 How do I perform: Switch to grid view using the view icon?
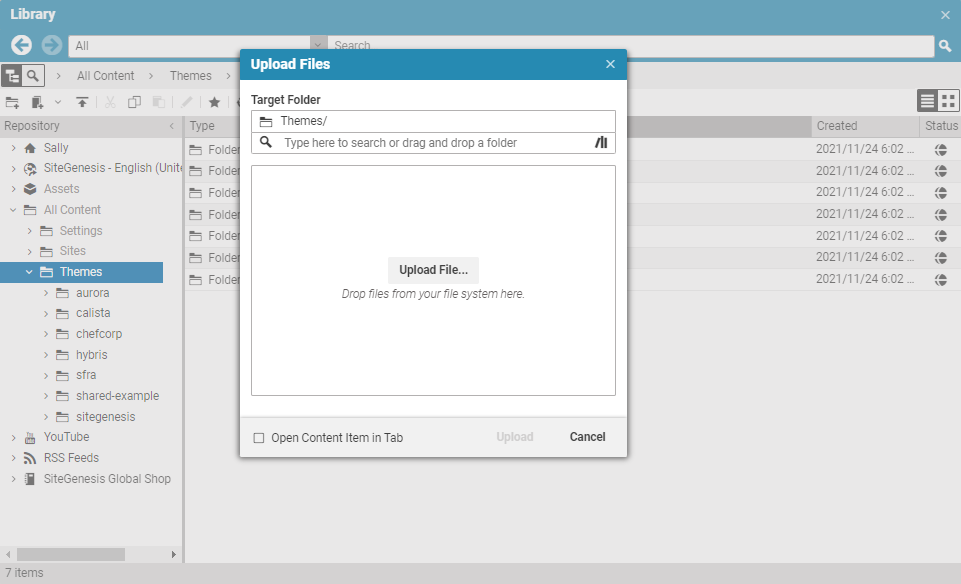click(x=945, y=100)
